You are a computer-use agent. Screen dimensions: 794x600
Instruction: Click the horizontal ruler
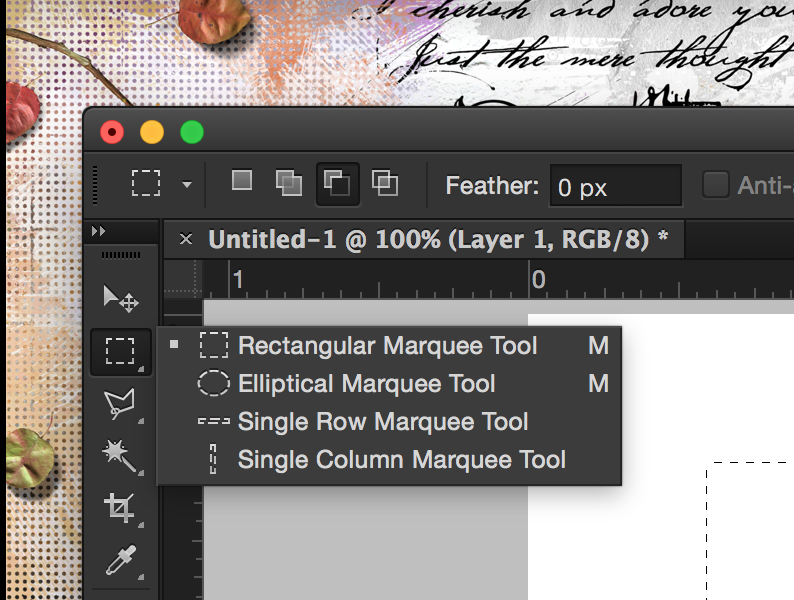click(498, 279)
